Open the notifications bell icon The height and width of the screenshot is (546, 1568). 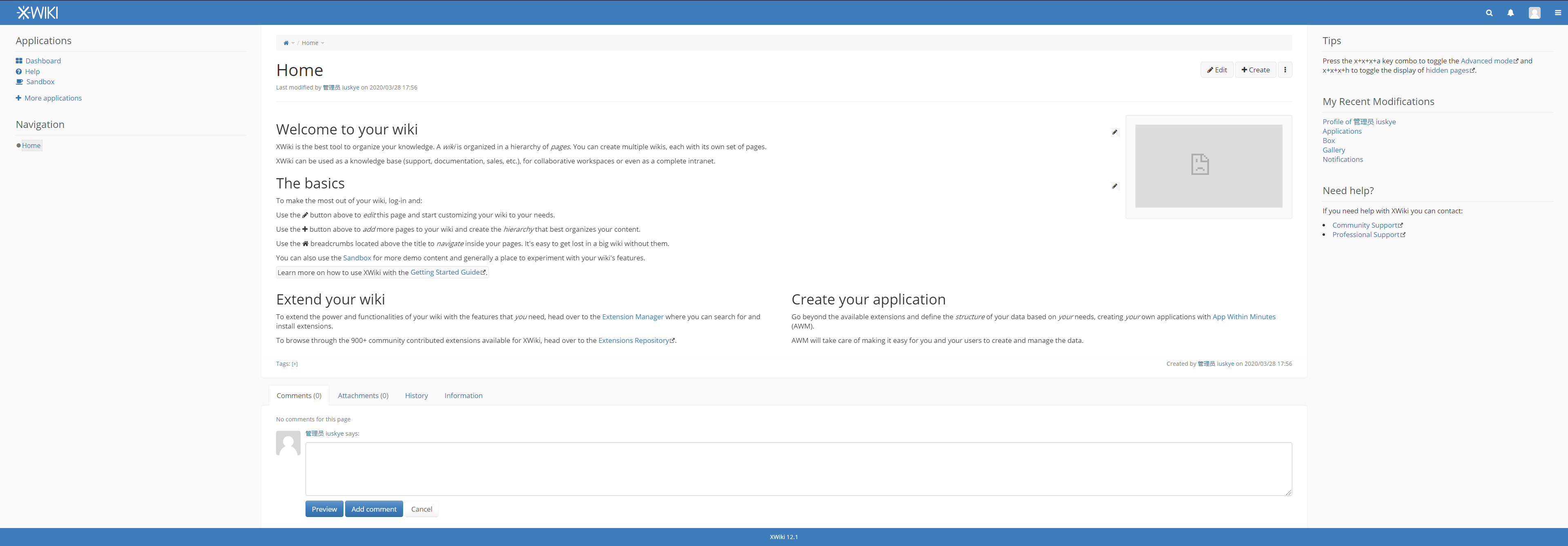click(1510, 13)
